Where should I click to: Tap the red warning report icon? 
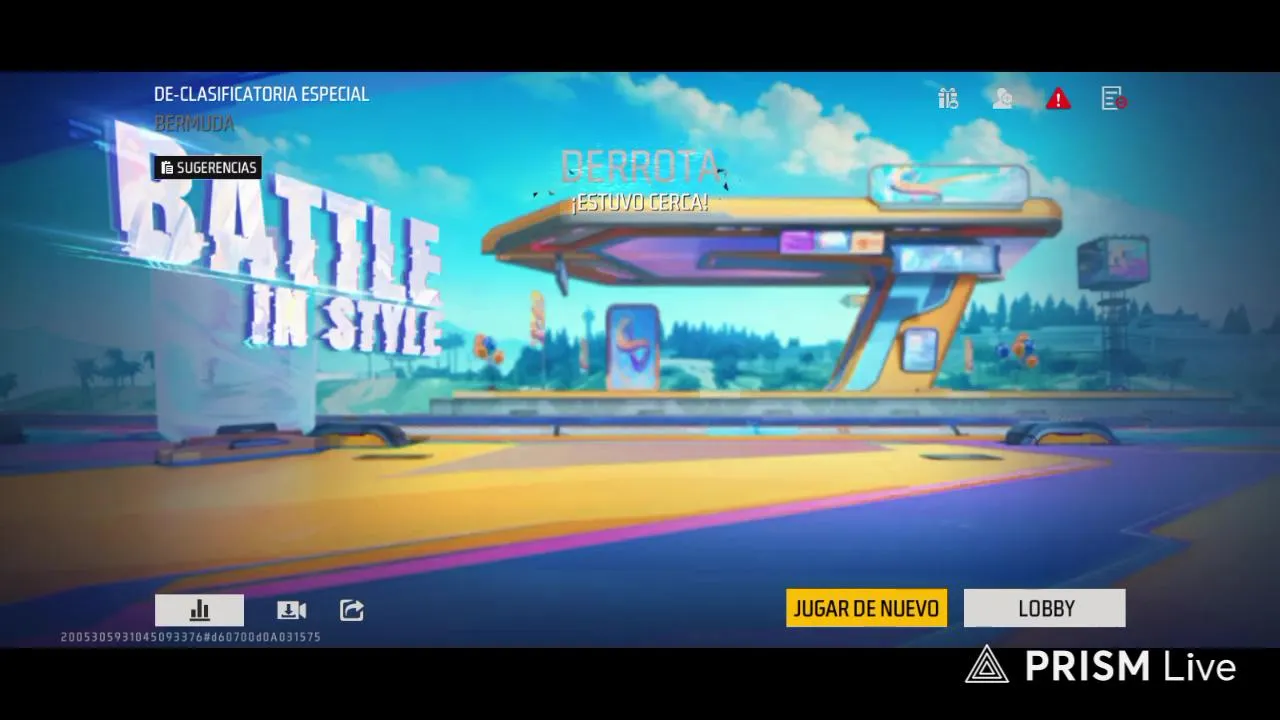(1058, 98)
